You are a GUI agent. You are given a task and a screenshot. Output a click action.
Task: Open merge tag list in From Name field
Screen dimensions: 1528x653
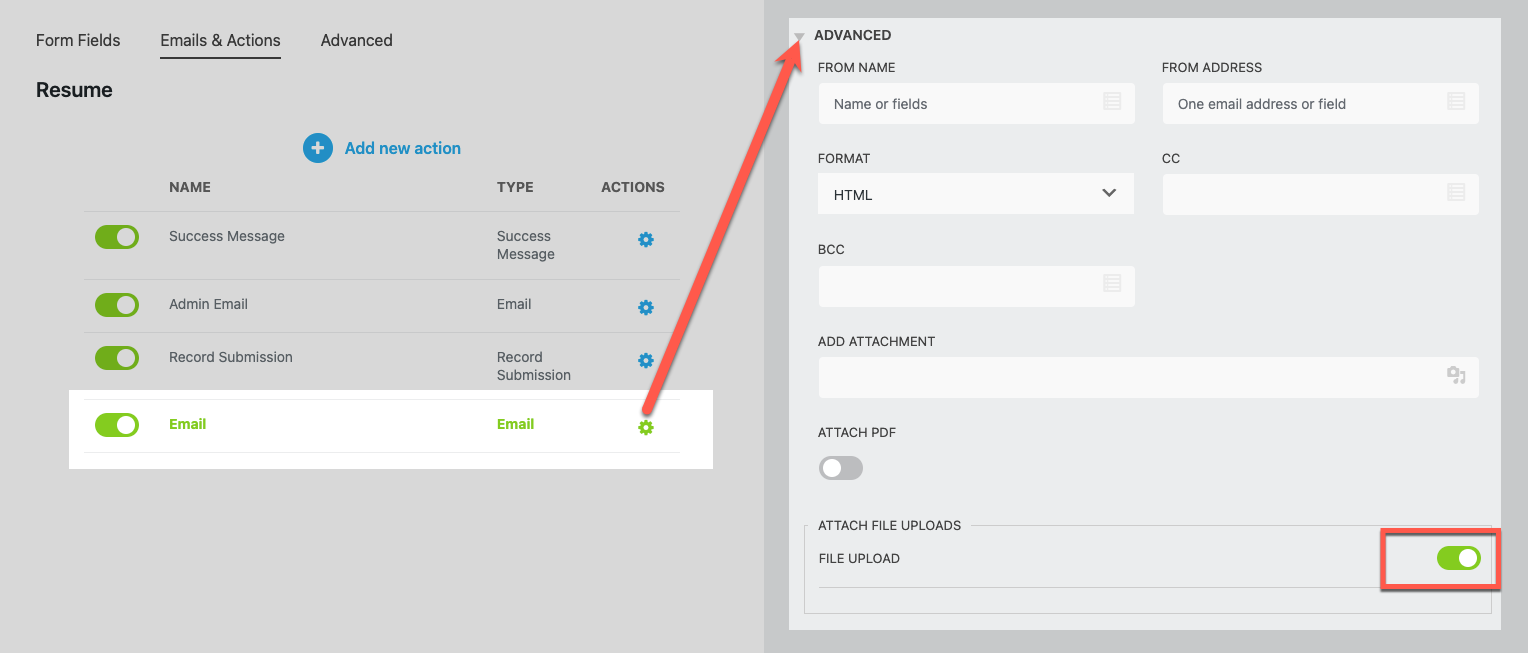pos(1112,101)
